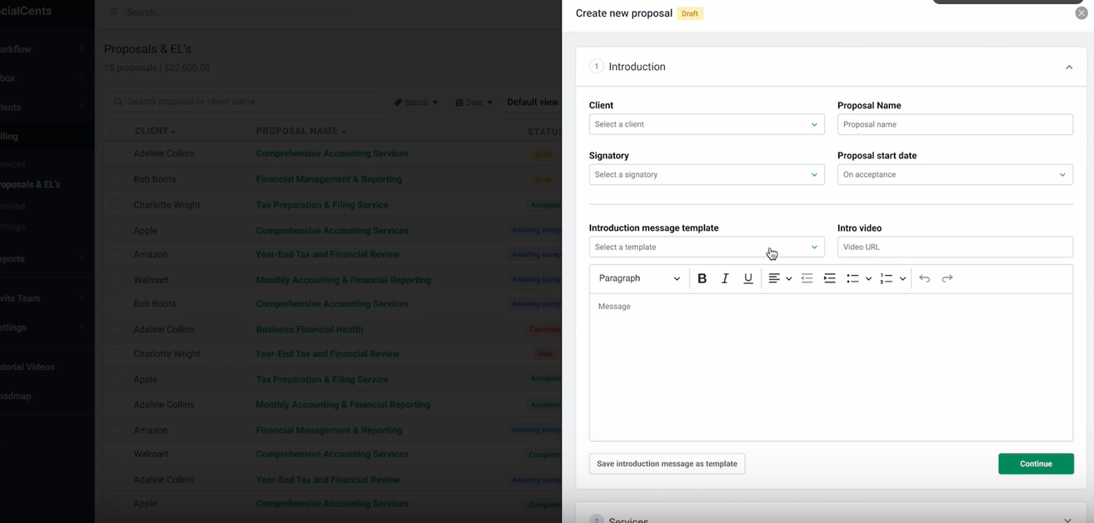The height and width of the screenshot is (523, 1094).
Task: Open the Paragraph style dropdown
Action: pos(639,278)
